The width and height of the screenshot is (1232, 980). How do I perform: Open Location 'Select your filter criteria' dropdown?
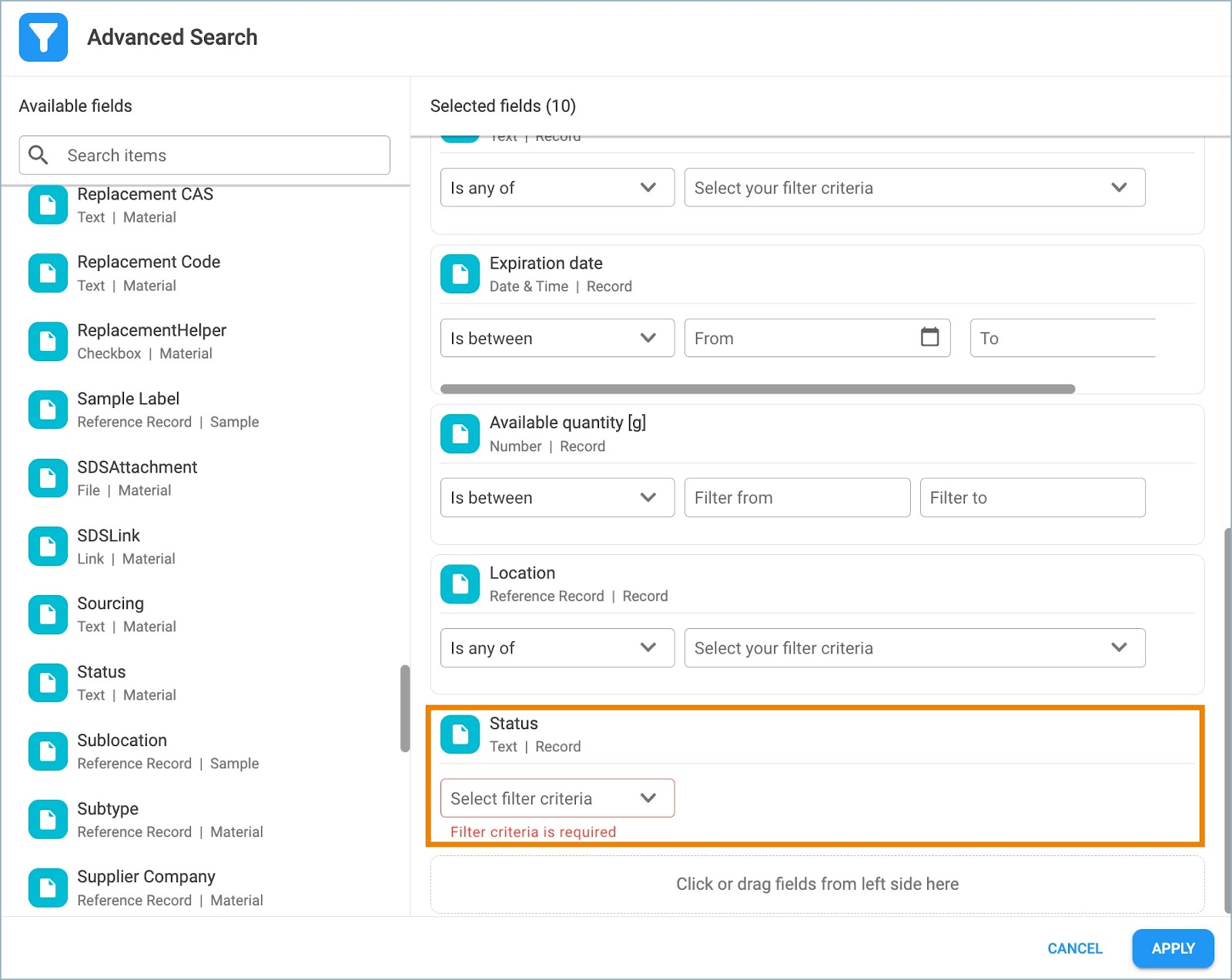[x=915, y=647]
